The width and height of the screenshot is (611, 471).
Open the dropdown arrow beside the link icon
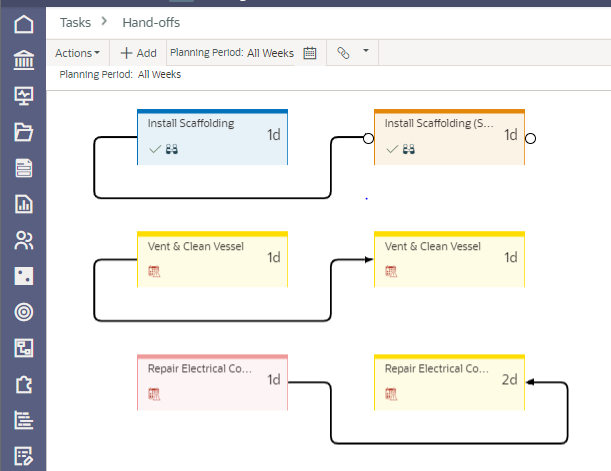365,50
